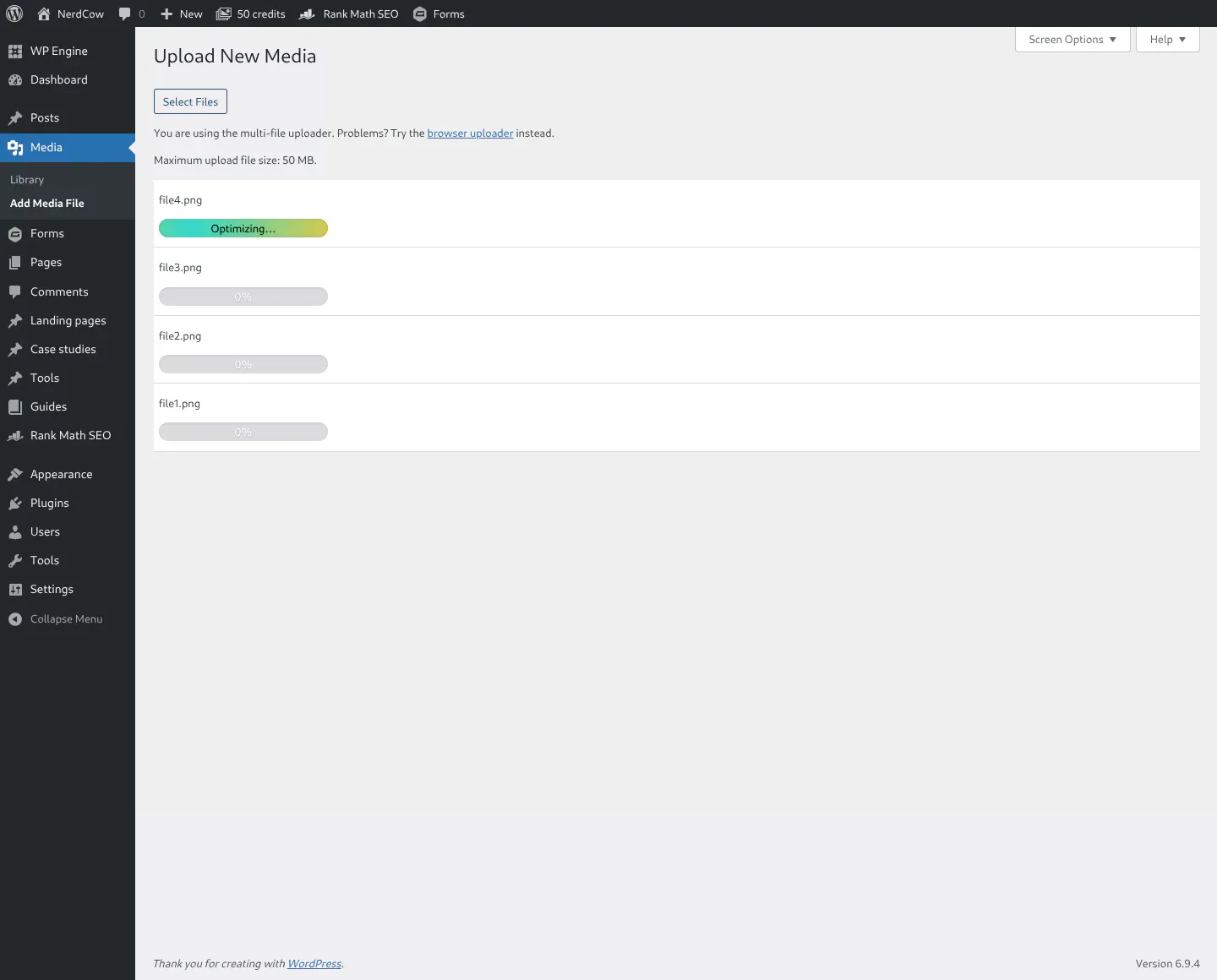1217x980 pixels.
Task: Open the Guides menu label
Action: [49, 407]
